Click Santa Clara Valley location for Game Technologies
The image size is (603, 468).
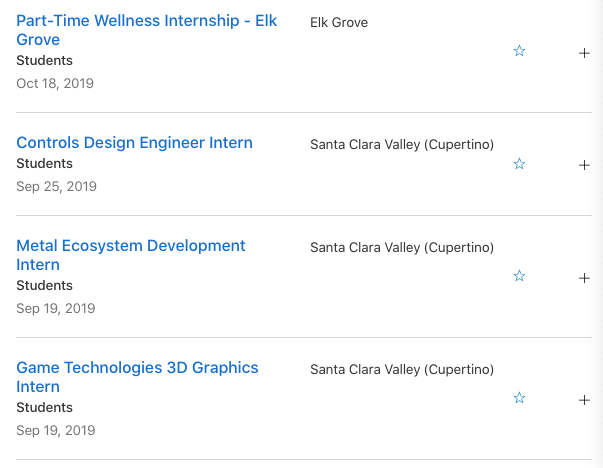(402, 370)
